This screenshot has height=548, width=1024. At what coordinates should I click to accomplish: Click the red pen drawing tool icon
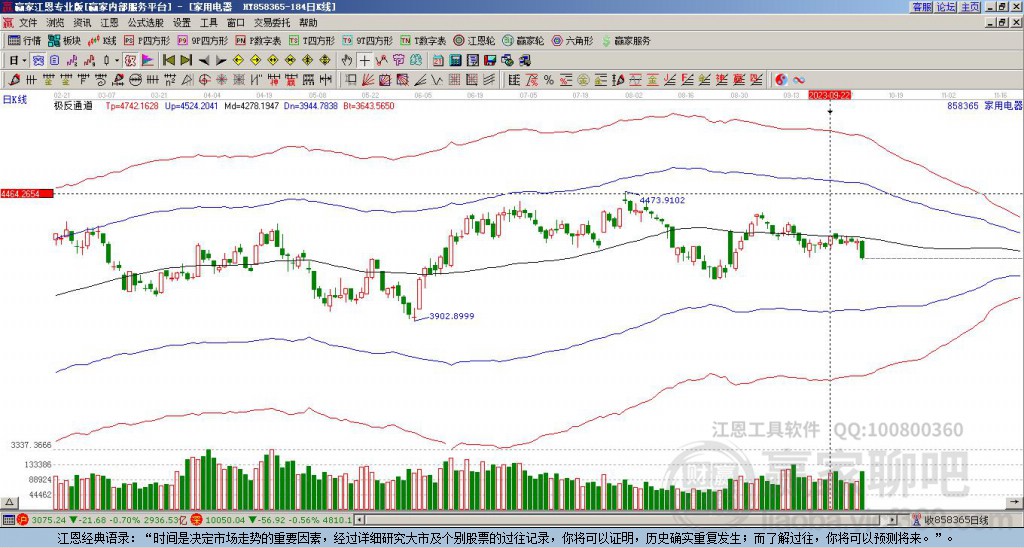pos(13,80)
